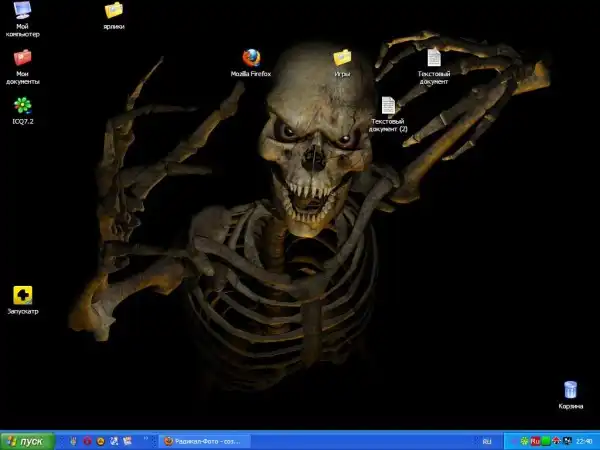This screenshot has height=450, width=600.
Task: Open the Mozilla Firefox desktop shortcut
Action: [x=251, y=58]
